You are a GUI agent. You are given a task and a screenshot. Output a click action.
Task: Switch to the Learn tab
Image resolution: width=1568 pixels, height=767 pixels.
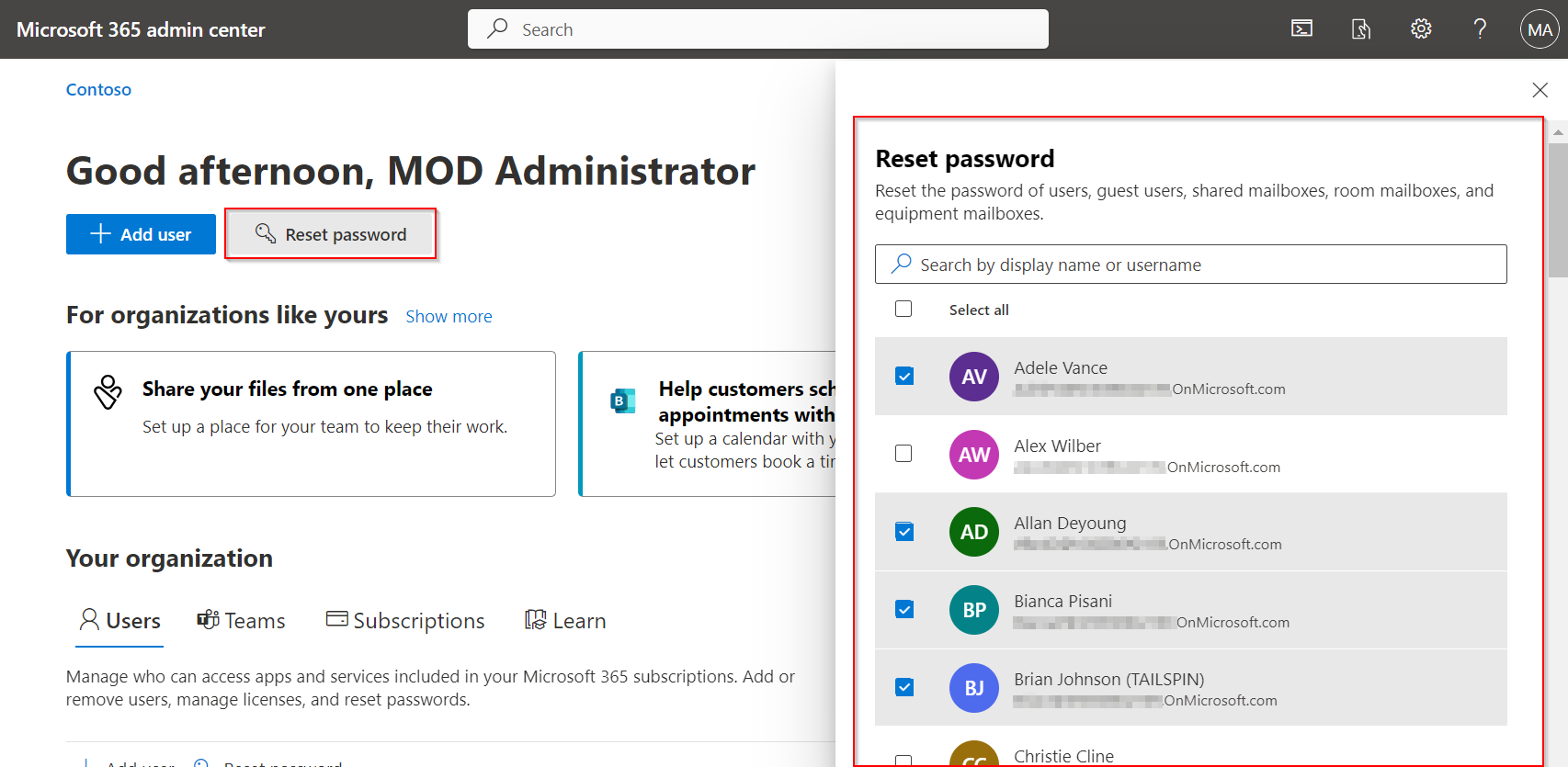coord(564,621)
